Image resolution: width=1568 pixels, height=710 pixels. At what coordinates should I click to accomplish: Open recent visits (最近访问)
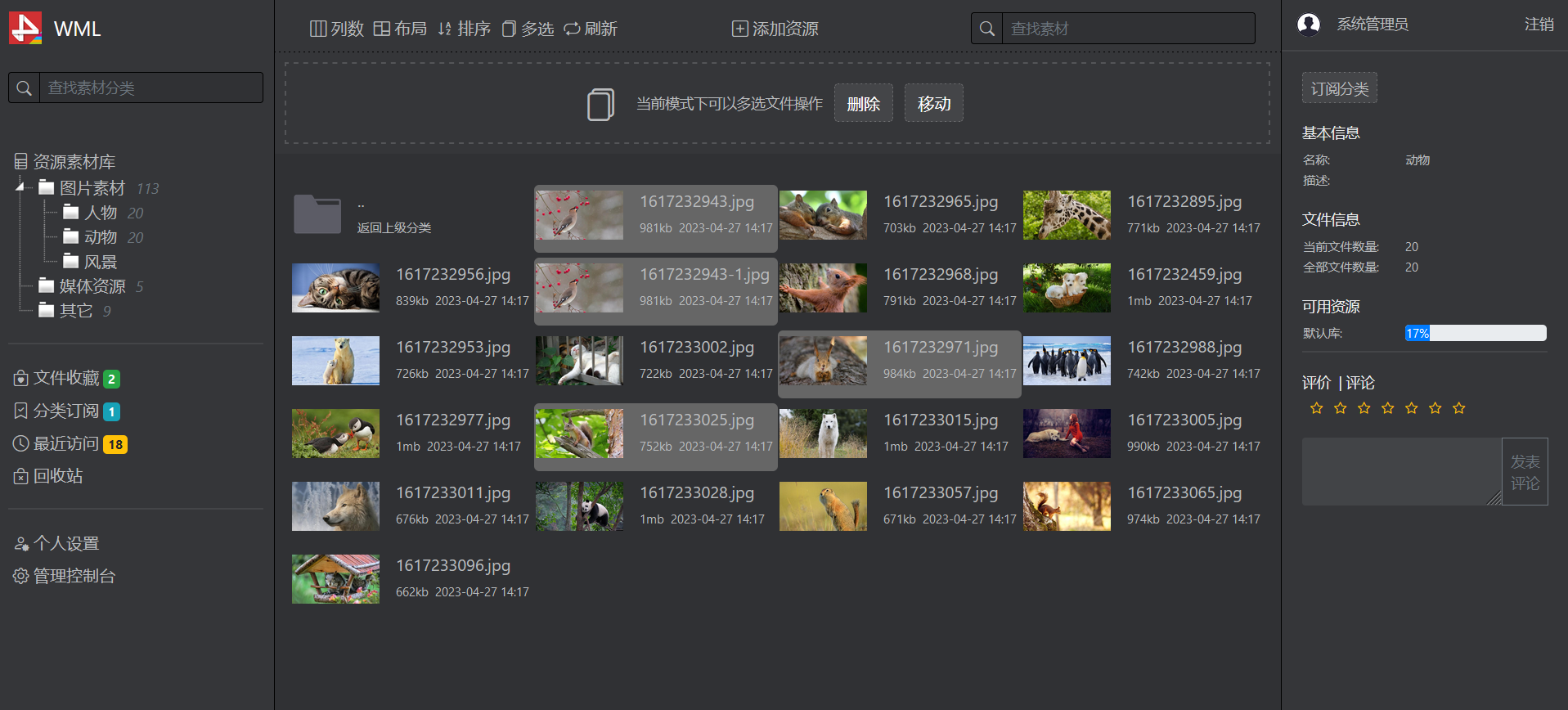[x=69, y=444]
